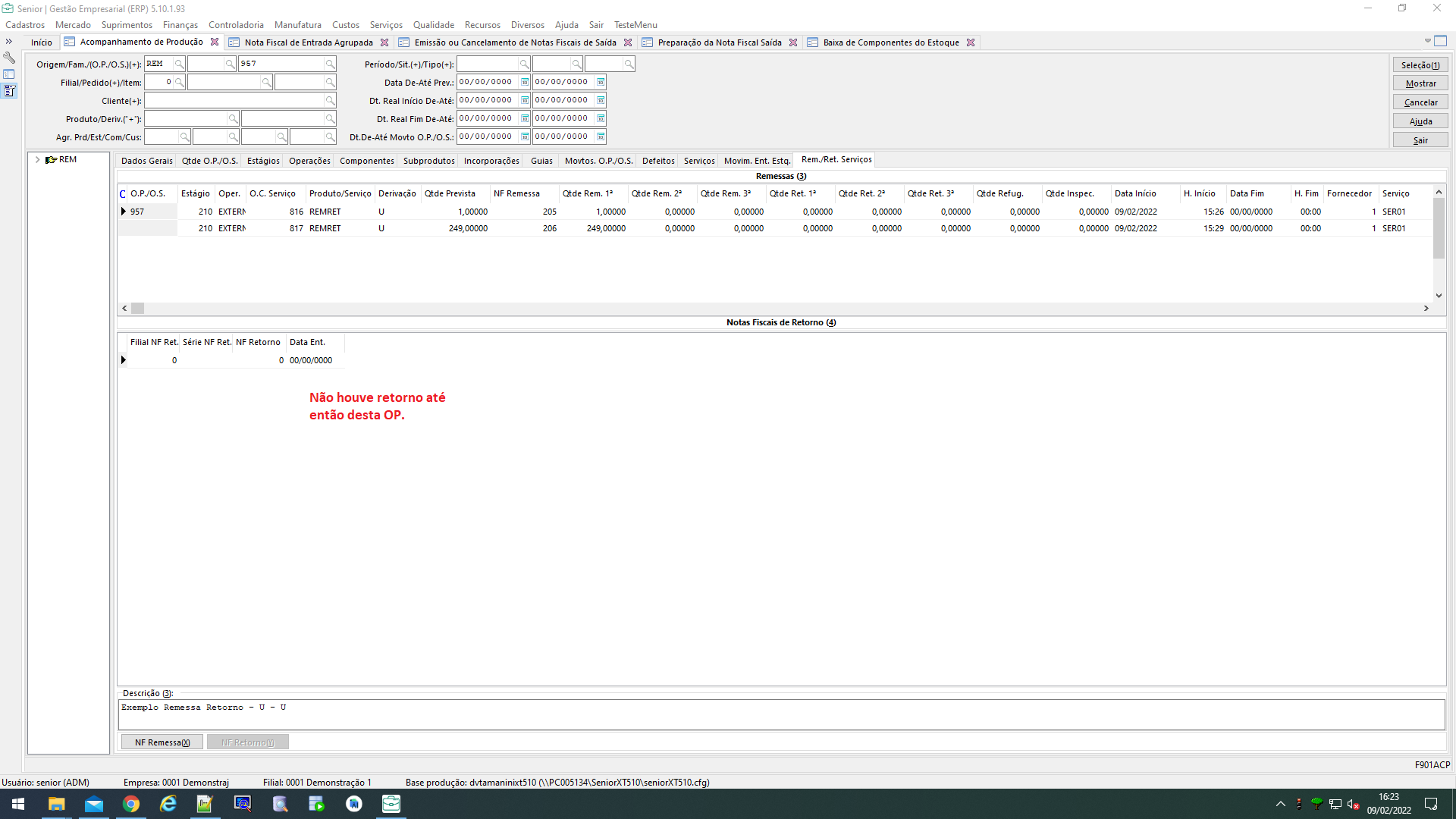Click the NF Remessa button
The height and width of the screenshot is (819, 1456).
coord(162,742)
